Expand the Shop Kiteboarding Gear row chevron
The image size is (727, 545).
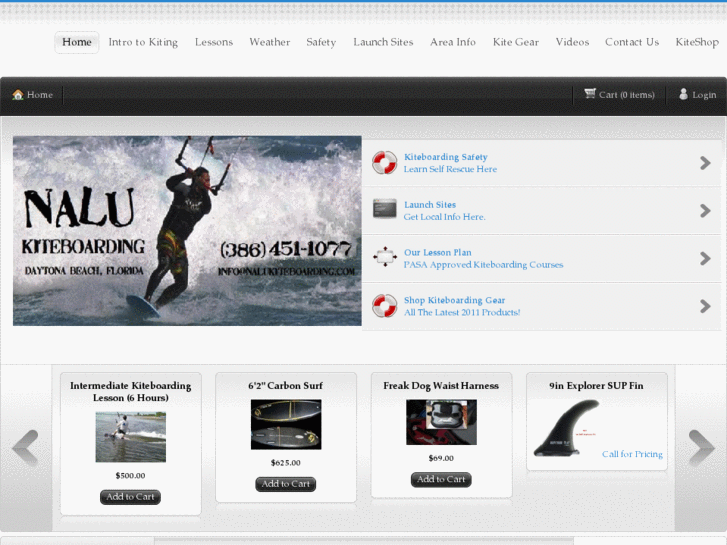705,306
